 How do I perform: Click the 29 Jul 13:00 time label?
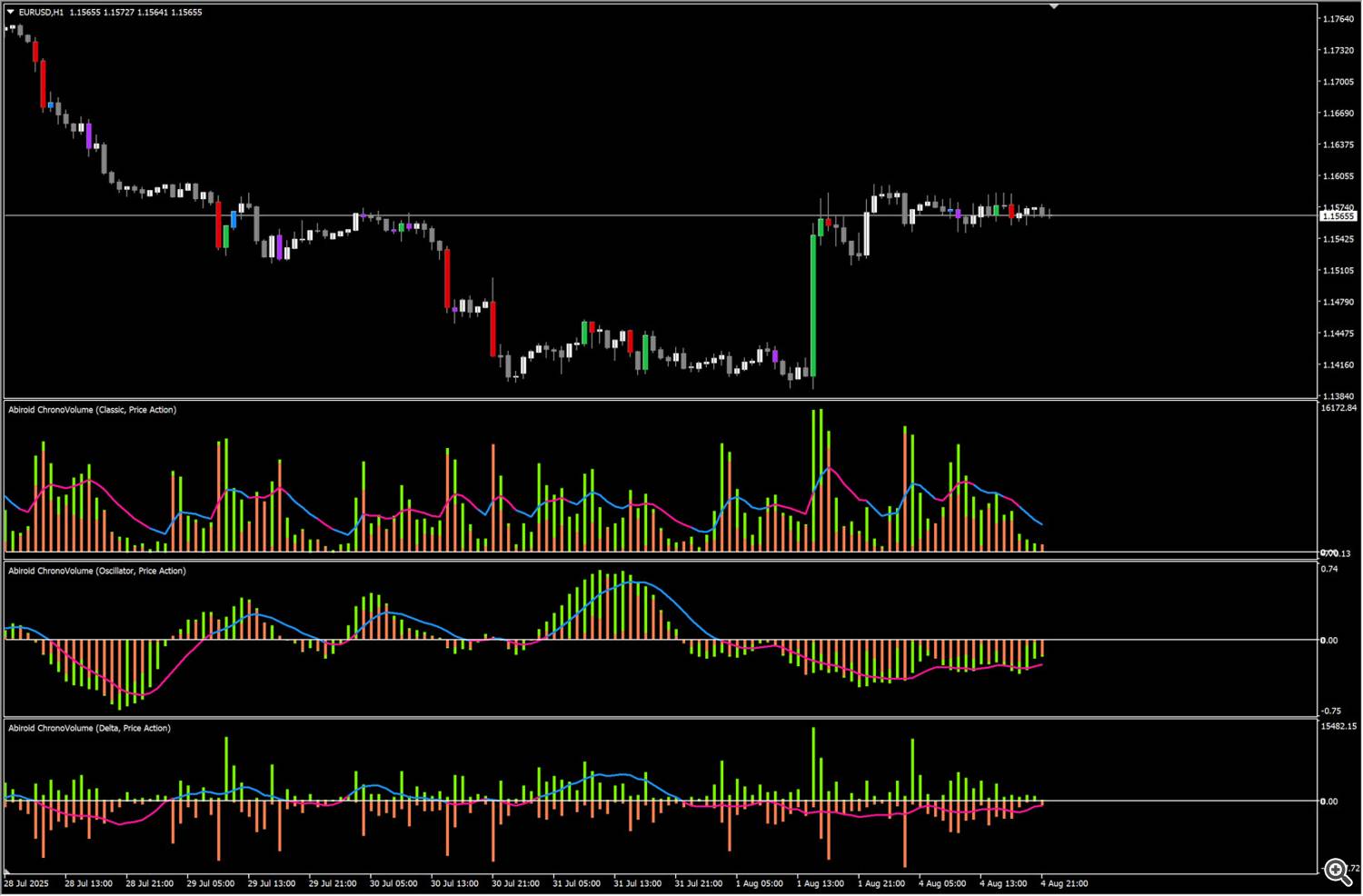(272, 883)
